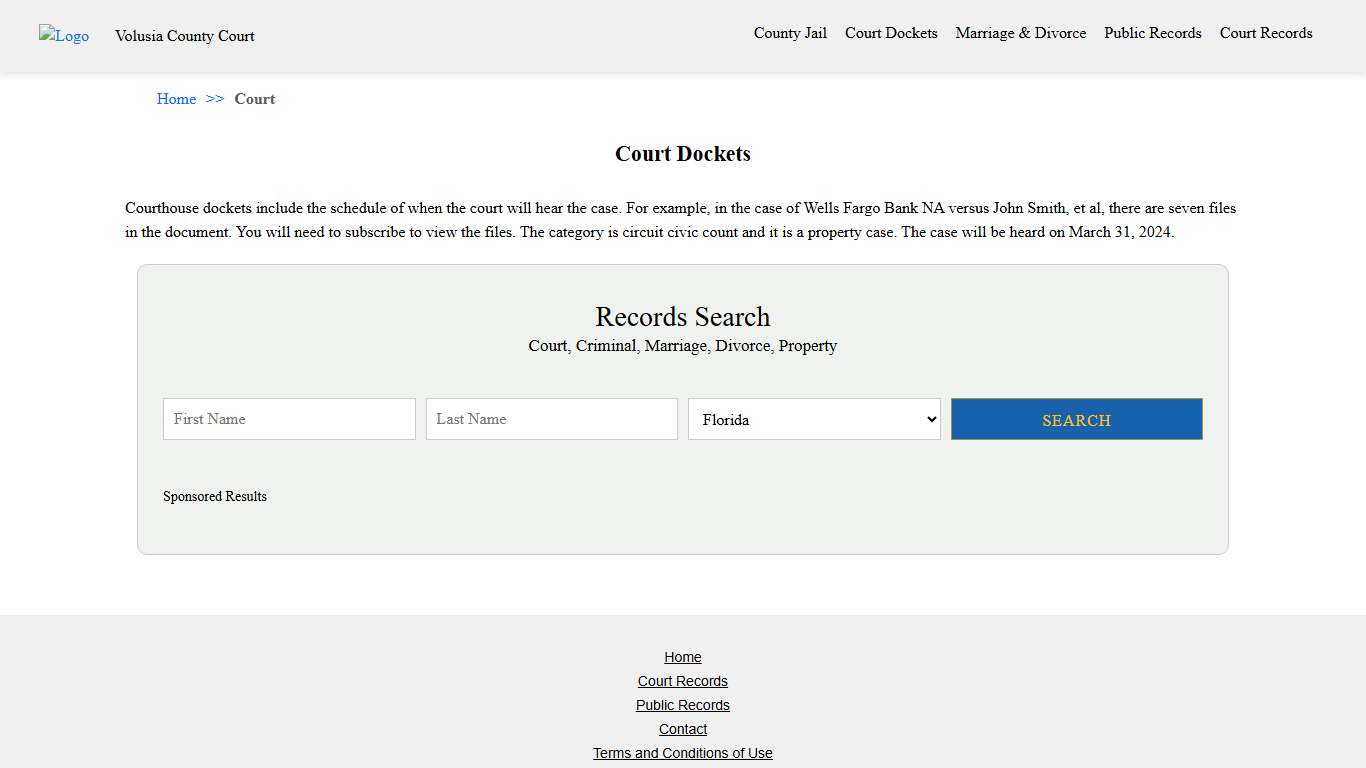The width and height of the screenshot is (1366, 768).
Task: Navigate to Home via the breadcrumb
Action: point(176,99)
